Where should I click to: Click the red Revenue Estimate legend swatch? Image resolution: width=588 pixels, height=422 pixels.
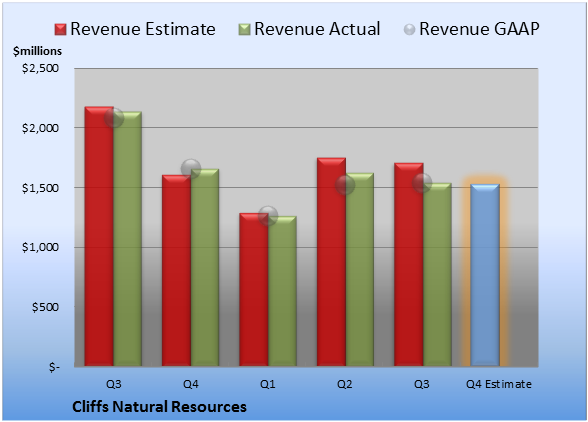click(60, 29)
